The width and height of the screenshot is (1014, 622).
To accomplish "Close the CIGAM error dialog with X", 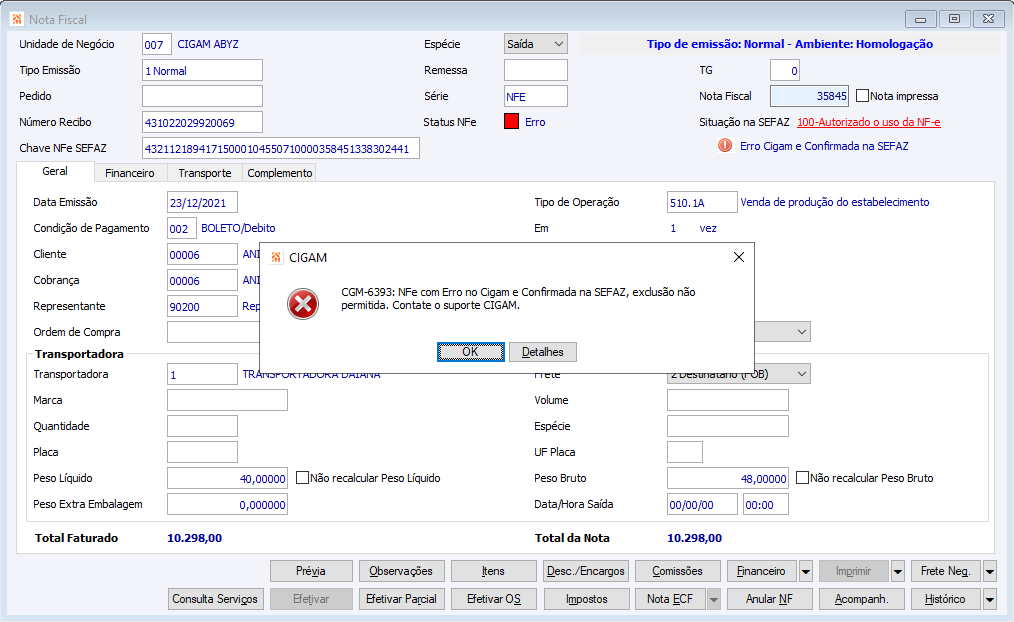I will pos(739,257).
